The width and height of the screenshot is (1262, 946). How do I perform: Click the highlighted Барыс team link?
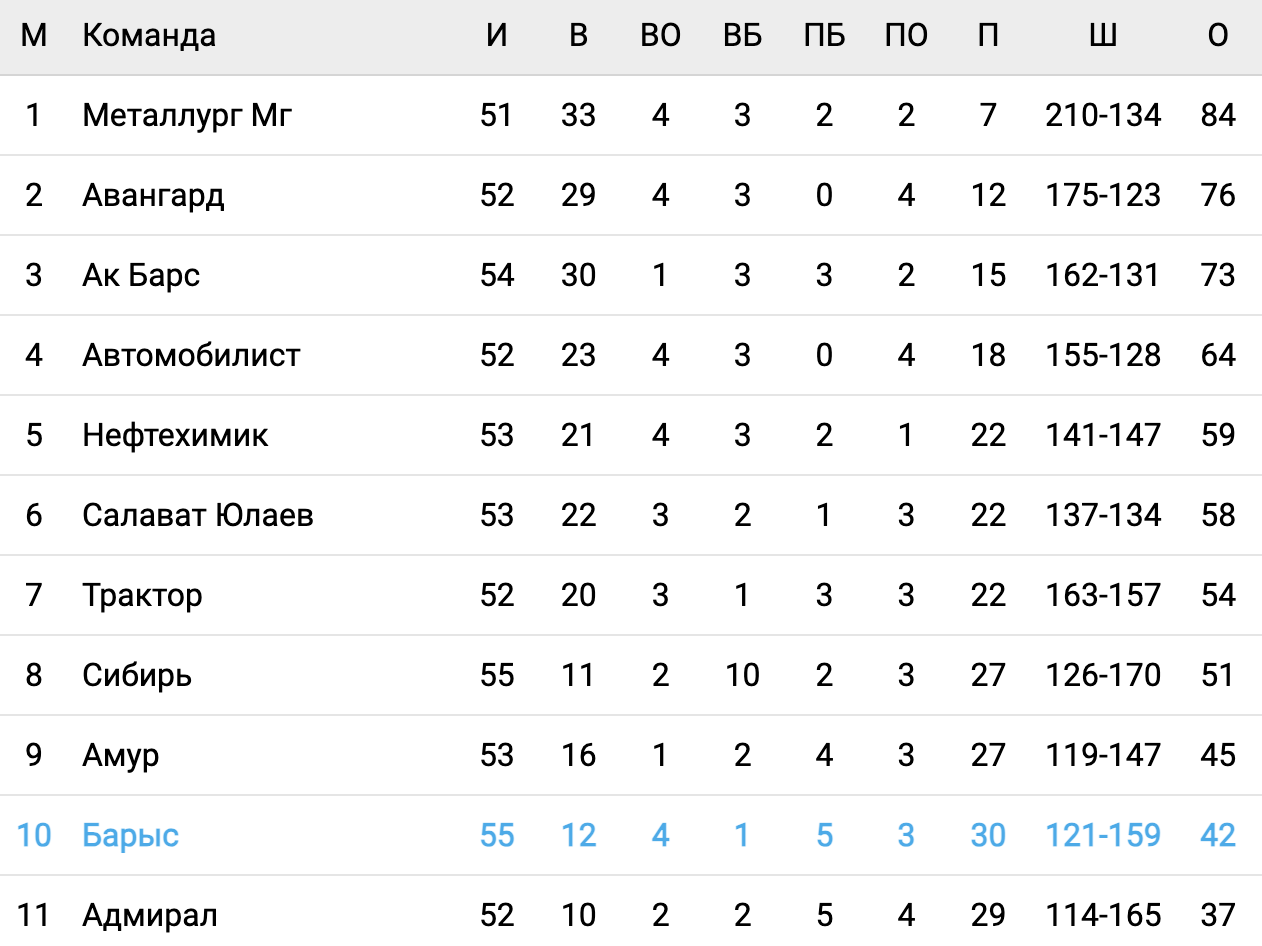[131, 835]
